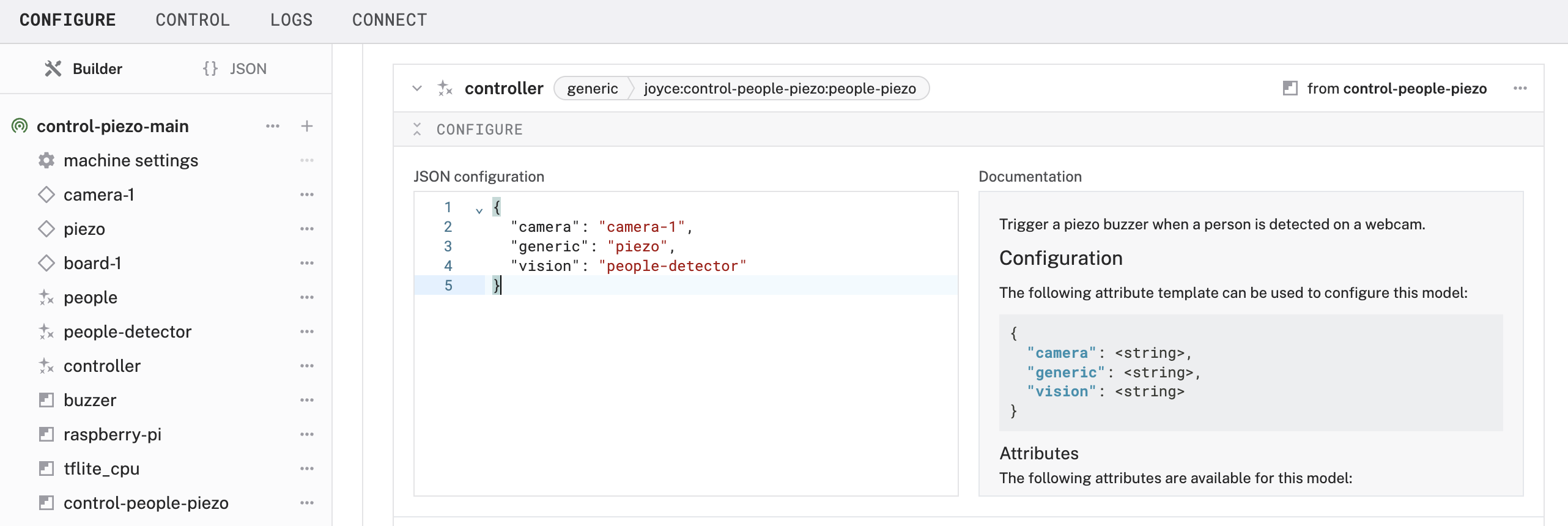Click the joyce:control-people-piezo:people-piezo model badge
The height and width of the screenshot is (526, 1568).
(780, 88)
